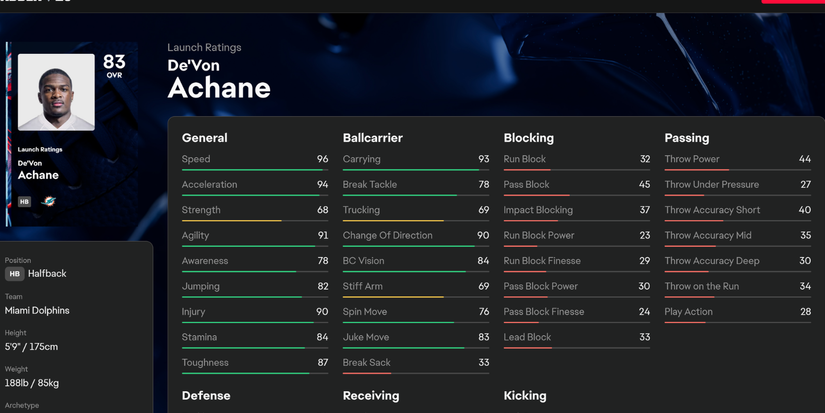Click De'Von Achane's headshot photo
This screenshot has height=413, width=825.
[56, 92]
